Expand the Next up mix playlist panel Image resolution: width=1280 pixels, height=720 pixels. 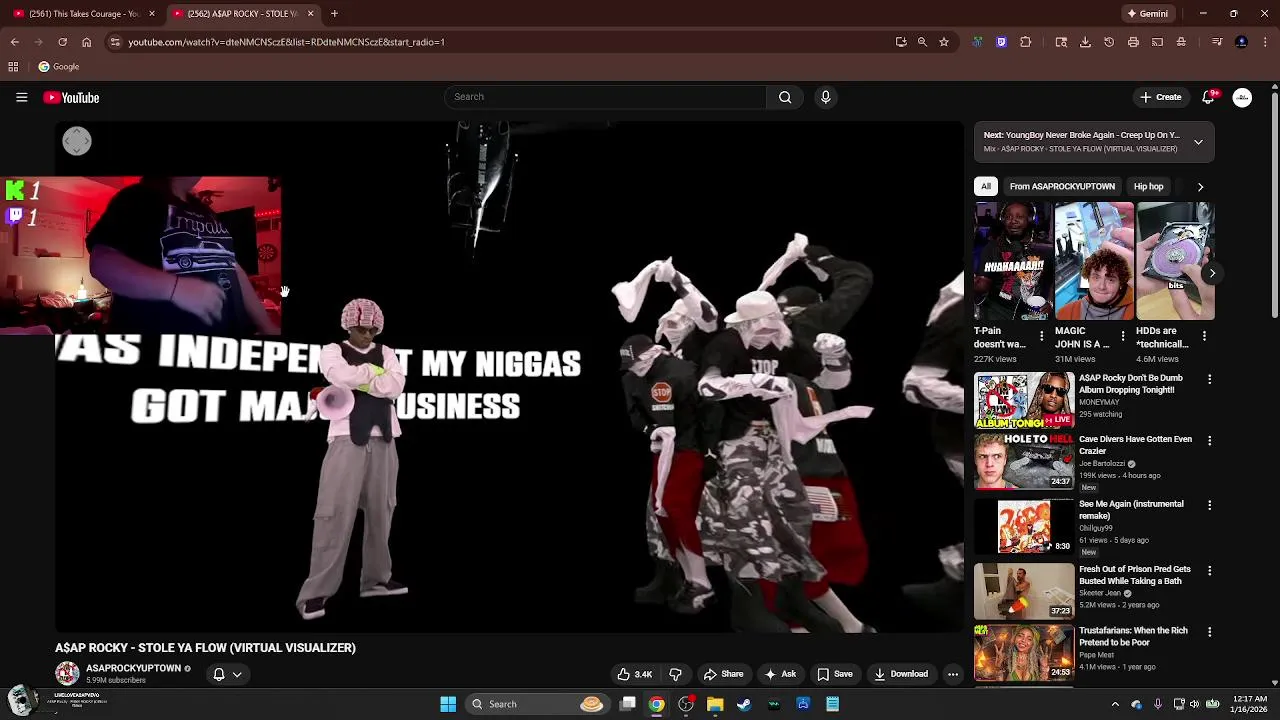(1198, 142)
